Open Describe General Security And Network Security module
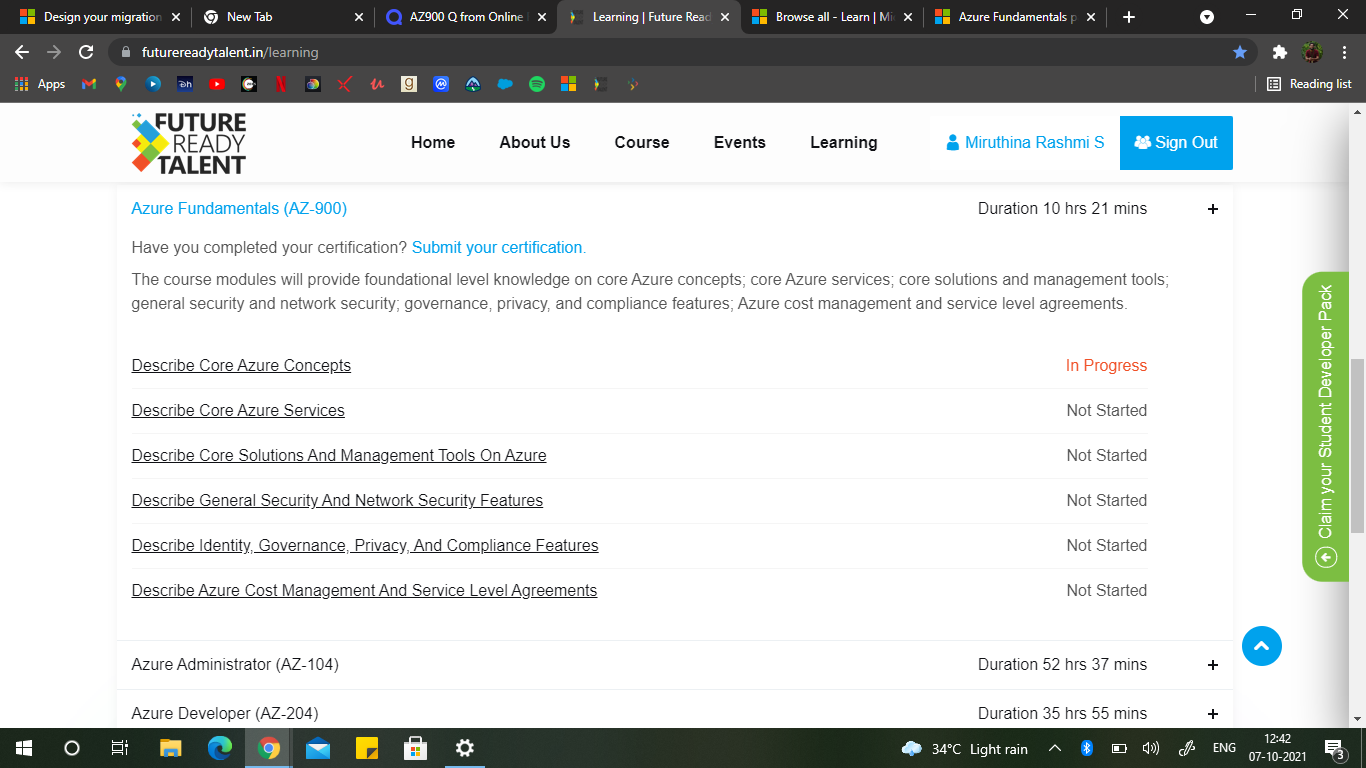The width and height of the screenshot is (1366, 768). point(337,500)
